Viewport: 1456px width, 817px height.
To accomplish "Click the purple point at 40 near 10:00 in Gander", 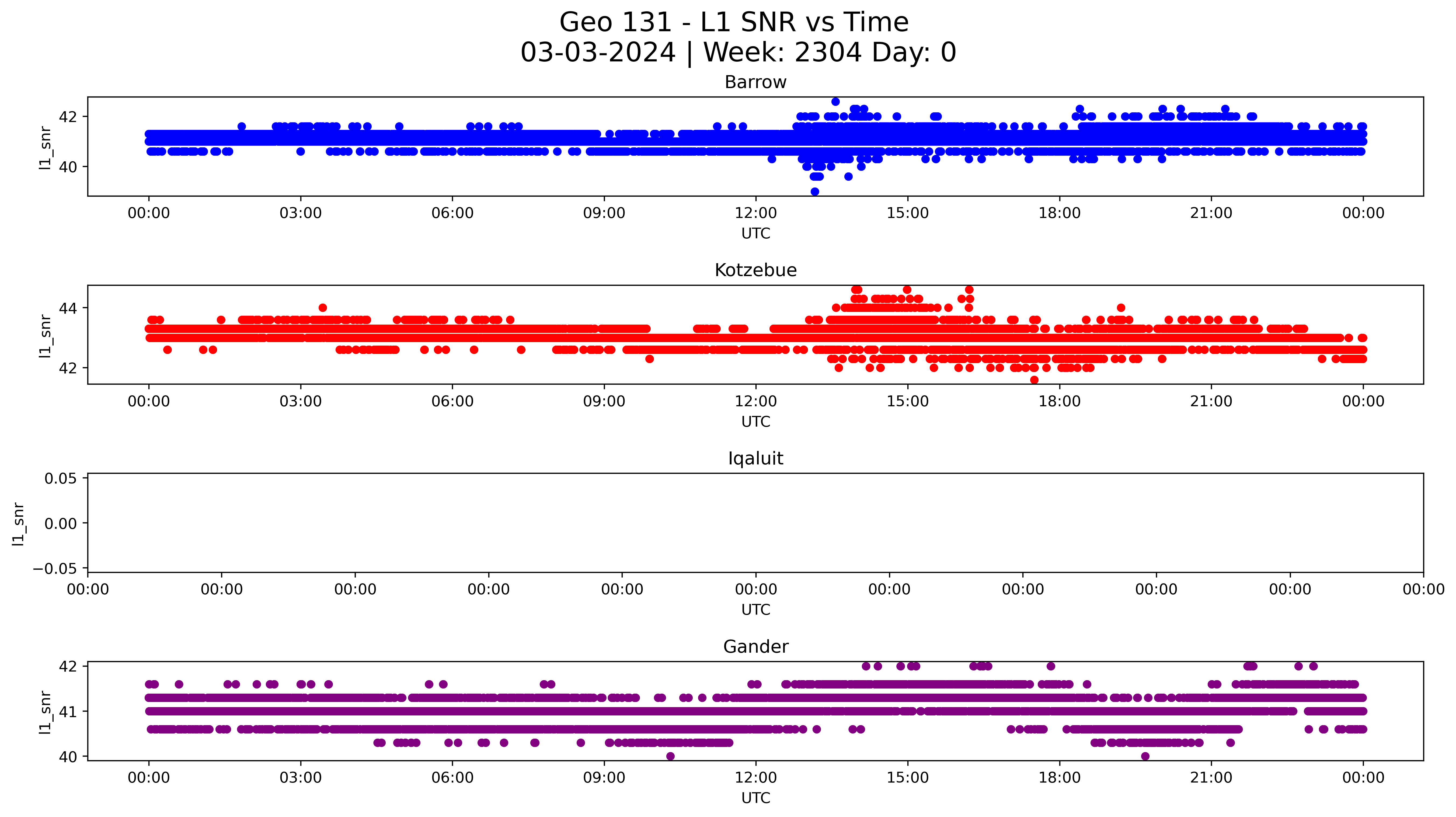I will click(x=670, y=756).
